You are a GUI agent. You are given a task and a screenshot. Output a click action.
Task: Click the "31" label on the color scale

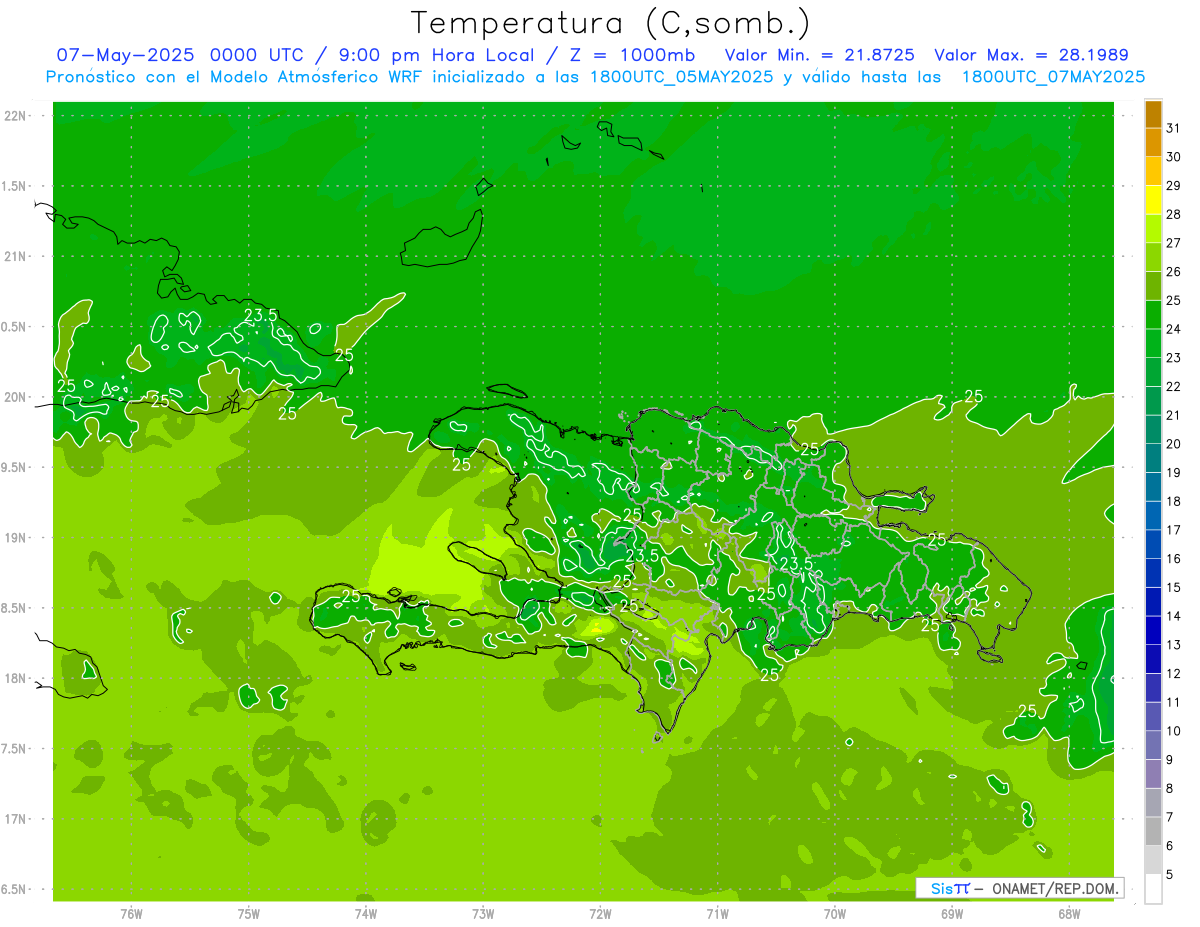coord(1173,127)
